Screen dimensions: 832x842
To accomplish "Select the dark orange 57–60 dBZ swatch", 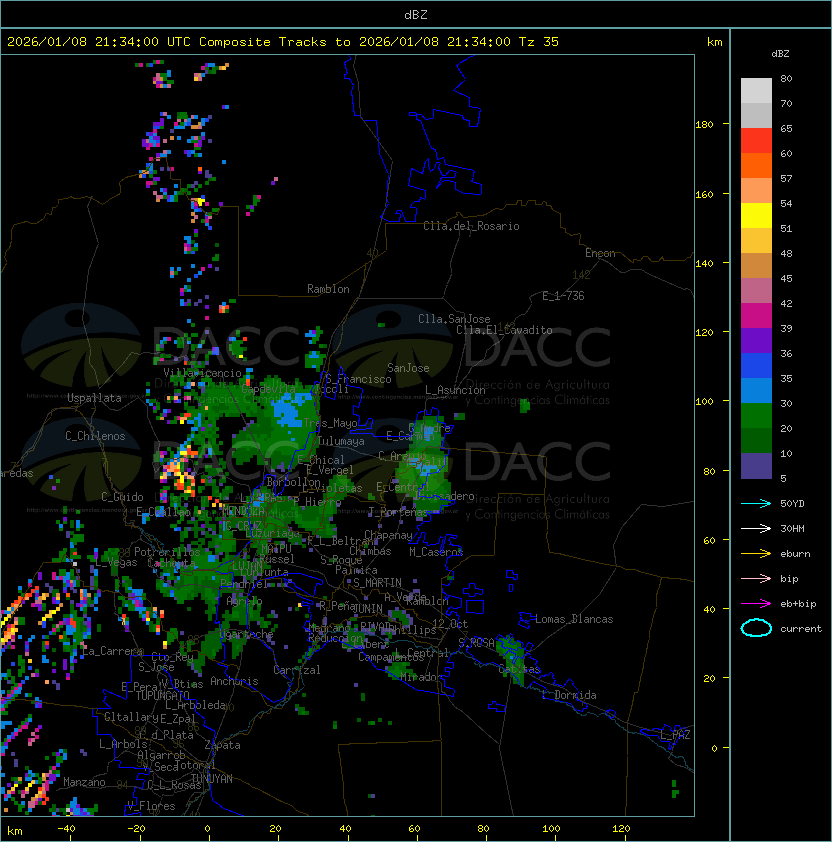I will [756, 165].
